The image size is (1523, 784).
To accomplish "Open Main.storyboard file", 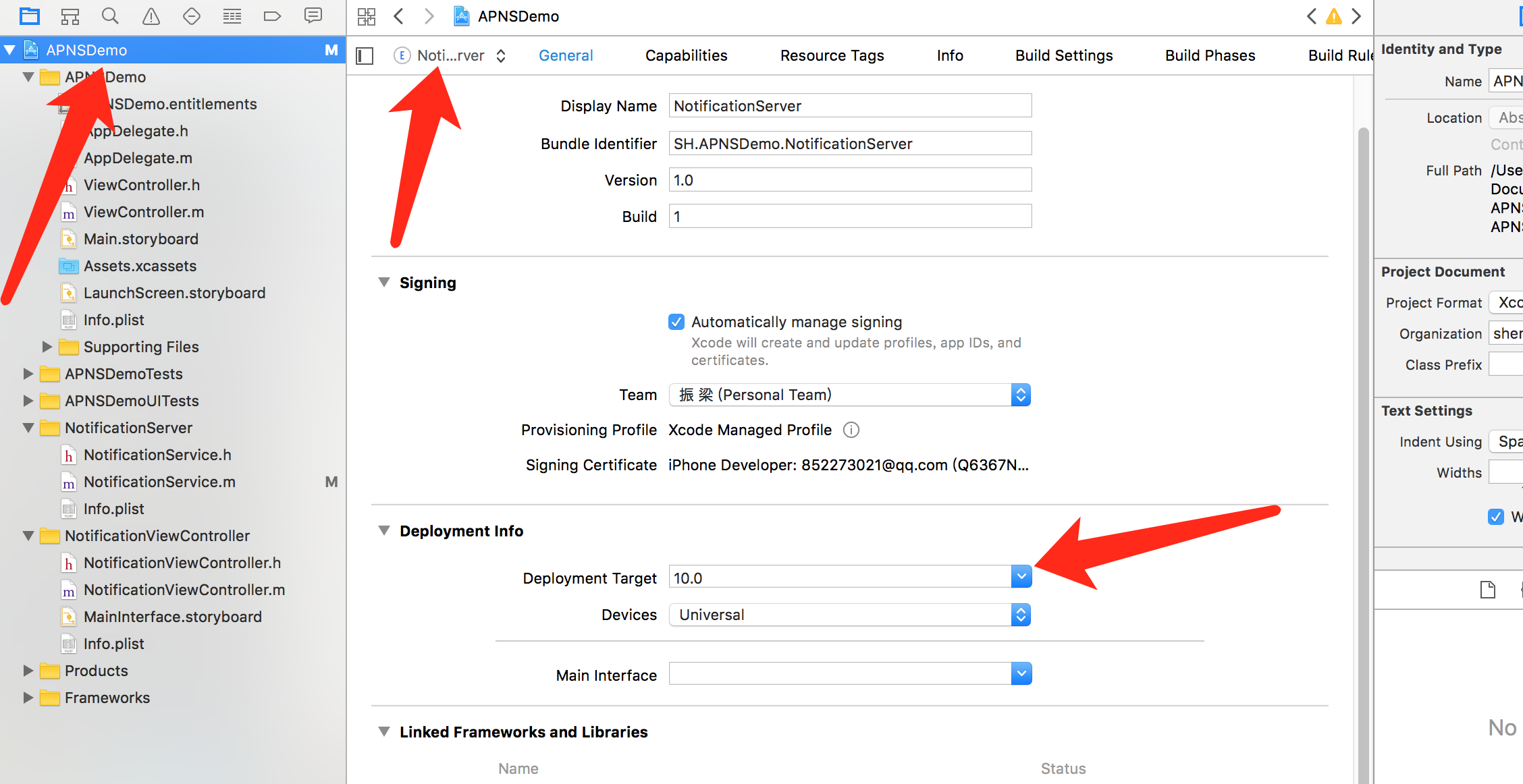I will (141, 239).
